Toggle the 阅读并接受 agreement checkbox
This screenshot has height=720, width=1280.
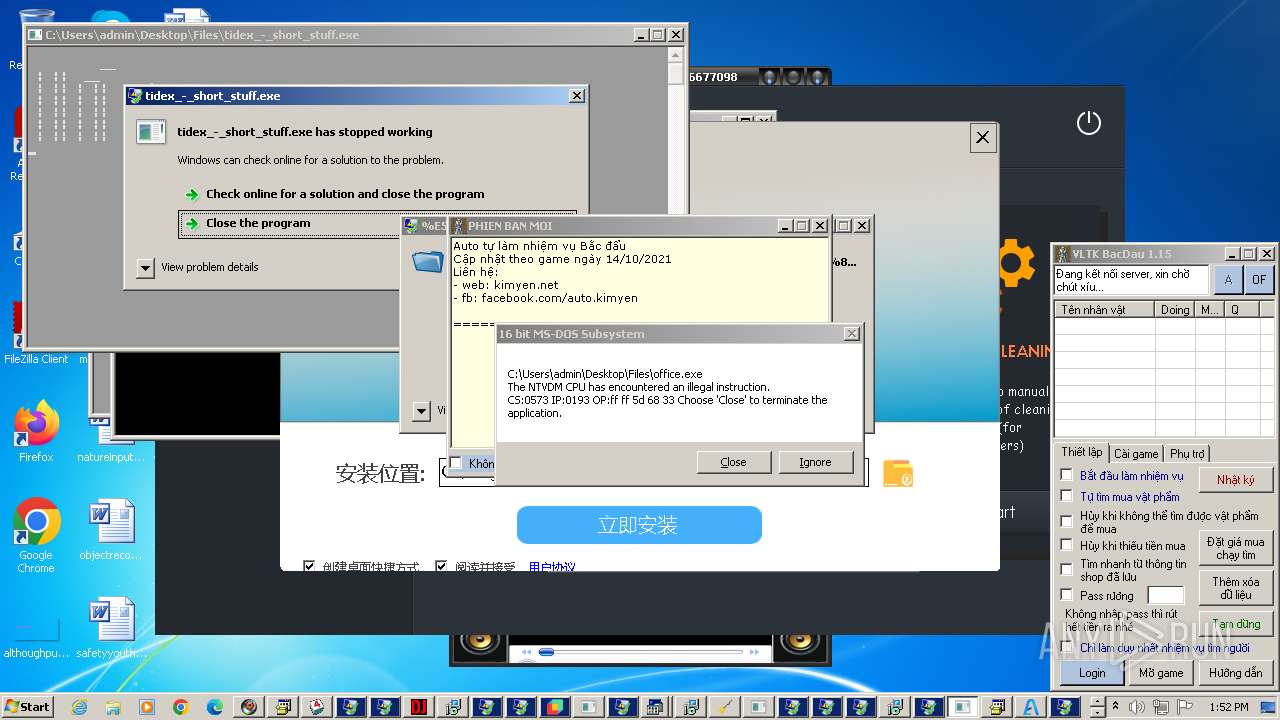coord(441,567)
